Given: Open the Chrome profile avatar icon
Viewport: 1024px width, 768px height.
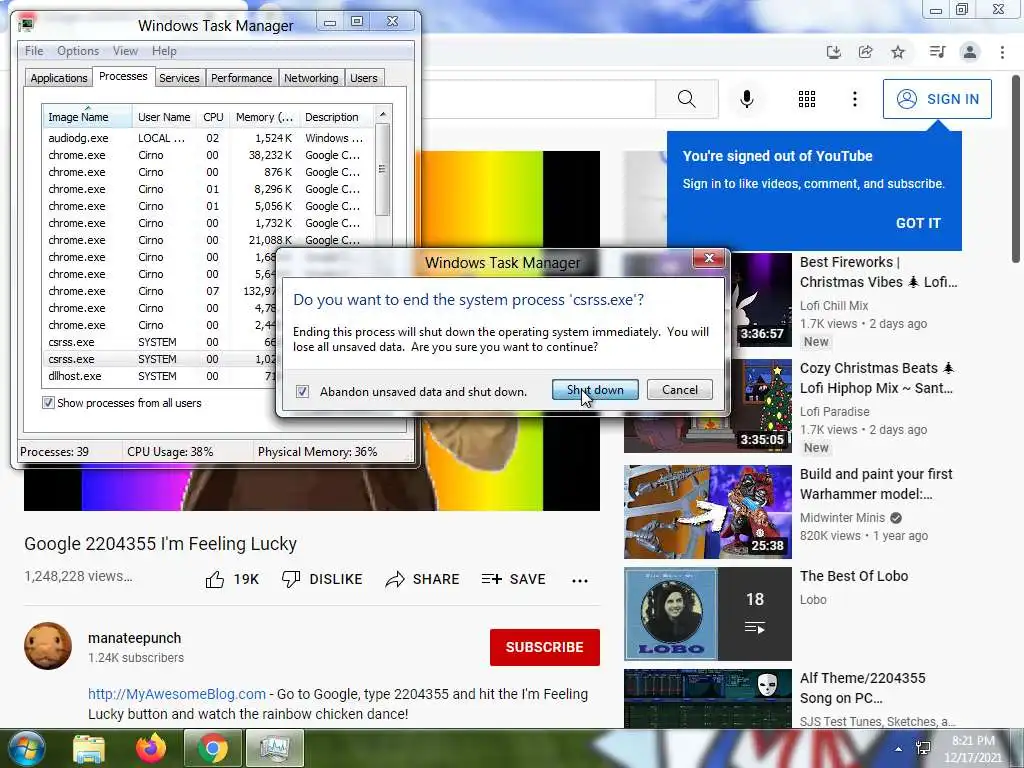Looking at the screenshot, I should 970,52.
